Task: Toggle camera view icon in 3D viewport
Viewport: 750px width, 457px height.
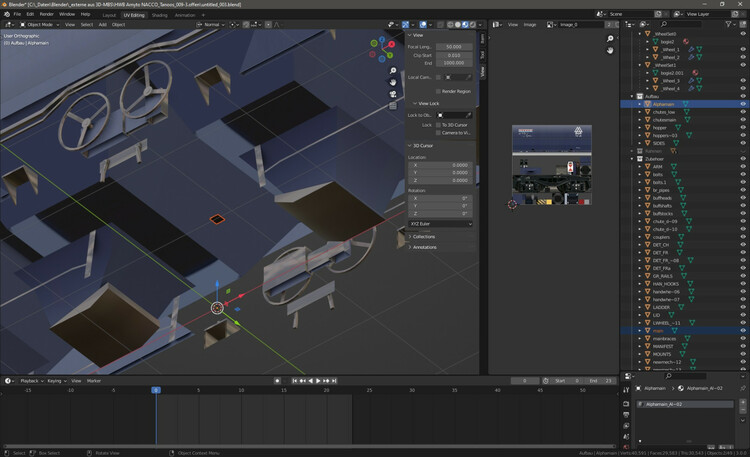Action: pyautogui.click(x=393, y=94)
